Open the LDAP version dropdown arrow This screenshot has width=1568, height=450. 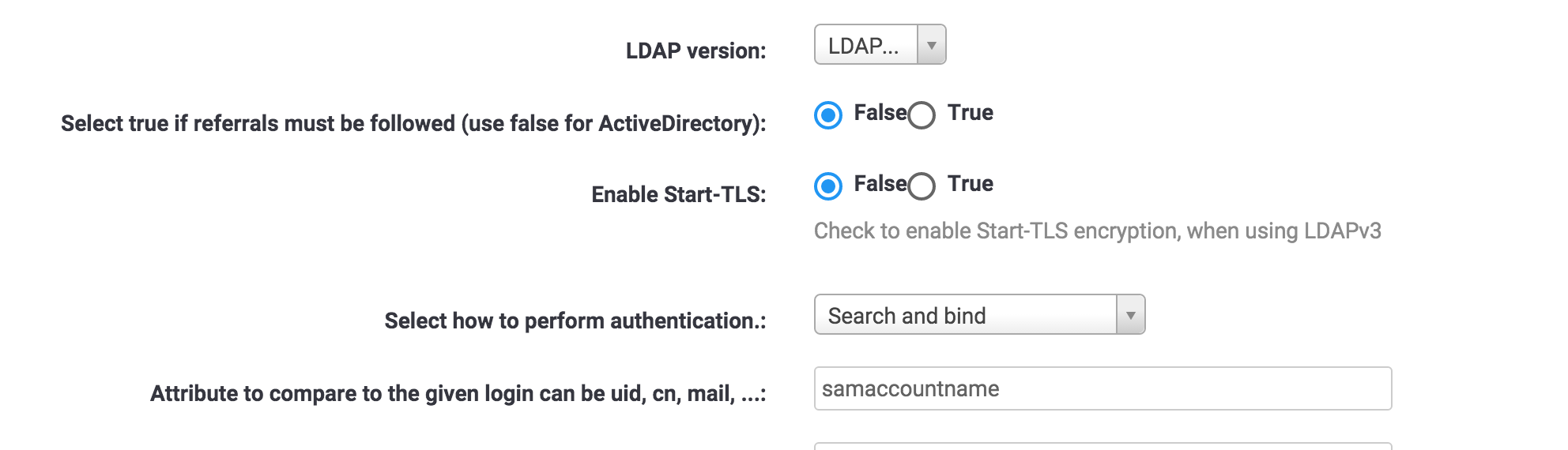click(931, 45)
